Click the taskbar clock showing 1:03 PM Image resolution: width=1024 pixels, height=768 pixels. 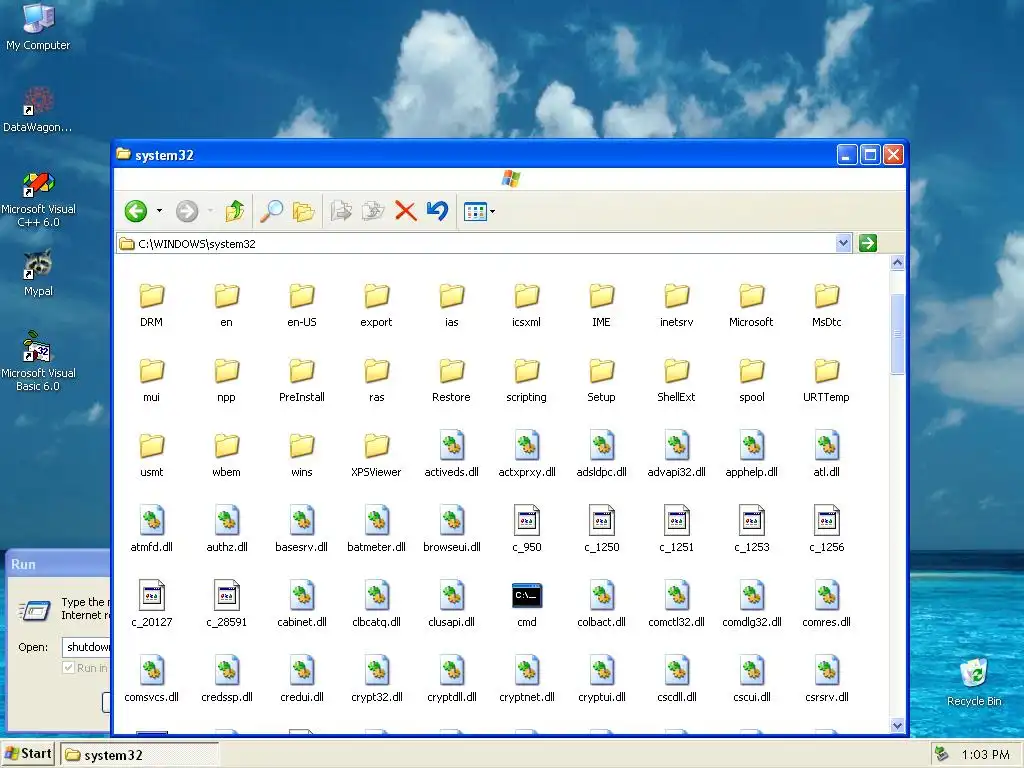point(985,755)
